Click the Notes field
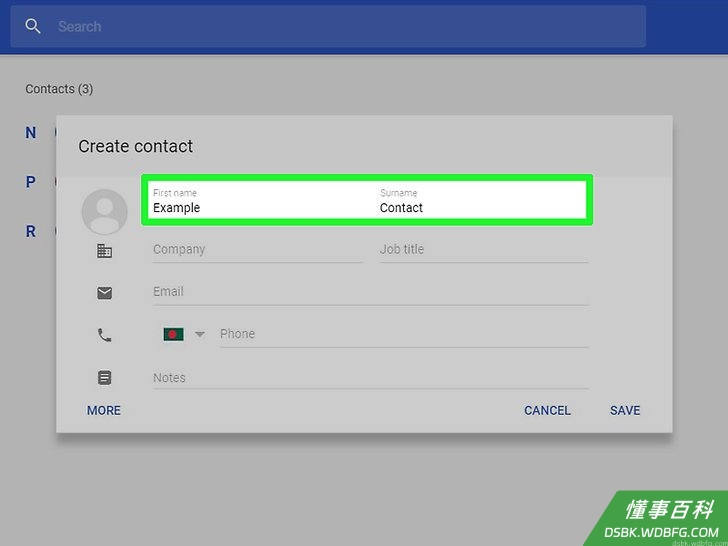 coord(370,377)
